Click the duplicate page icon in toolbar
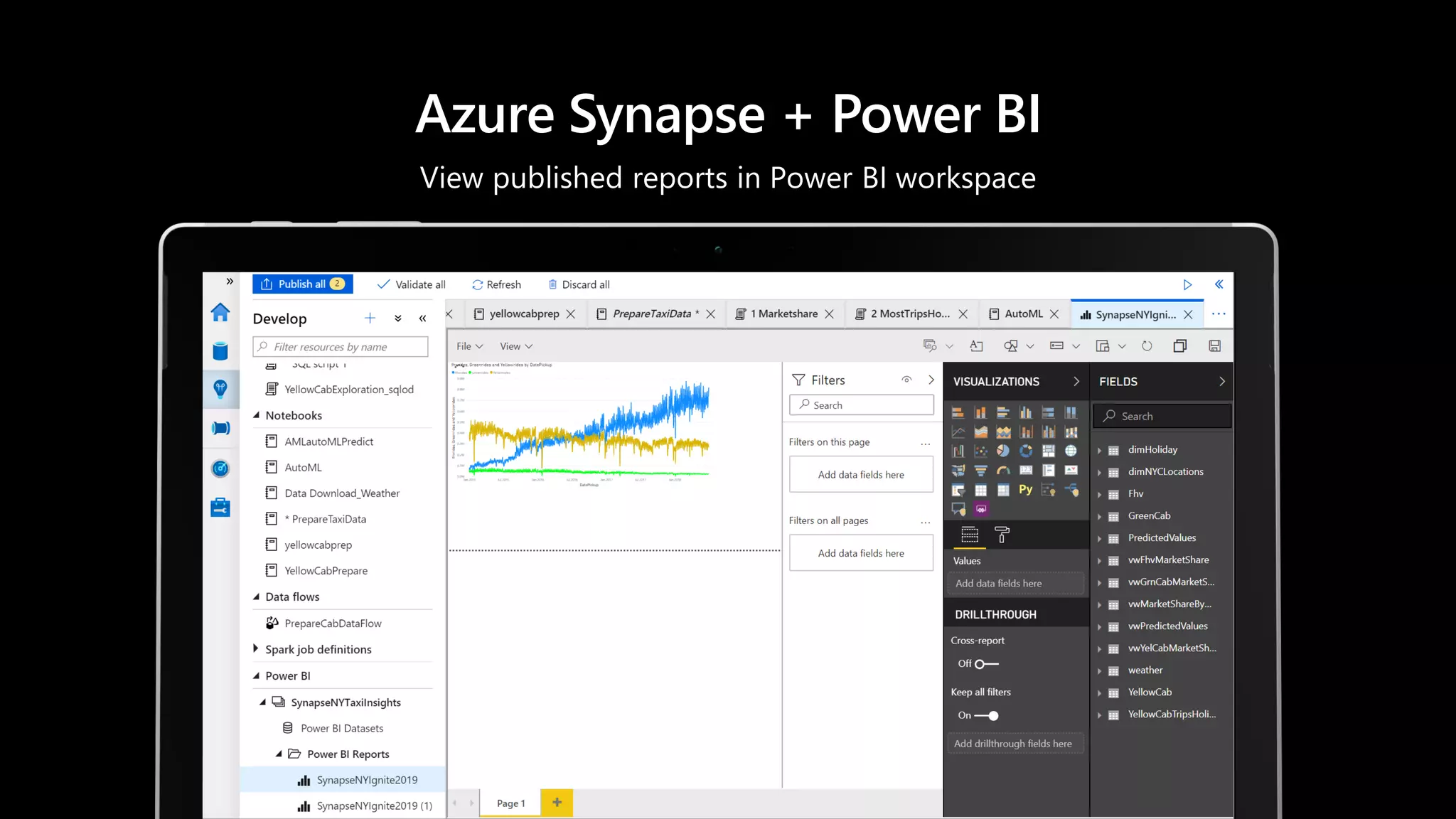The height and width of the screenshot is (819, 1456). [x=1180, y=346]
